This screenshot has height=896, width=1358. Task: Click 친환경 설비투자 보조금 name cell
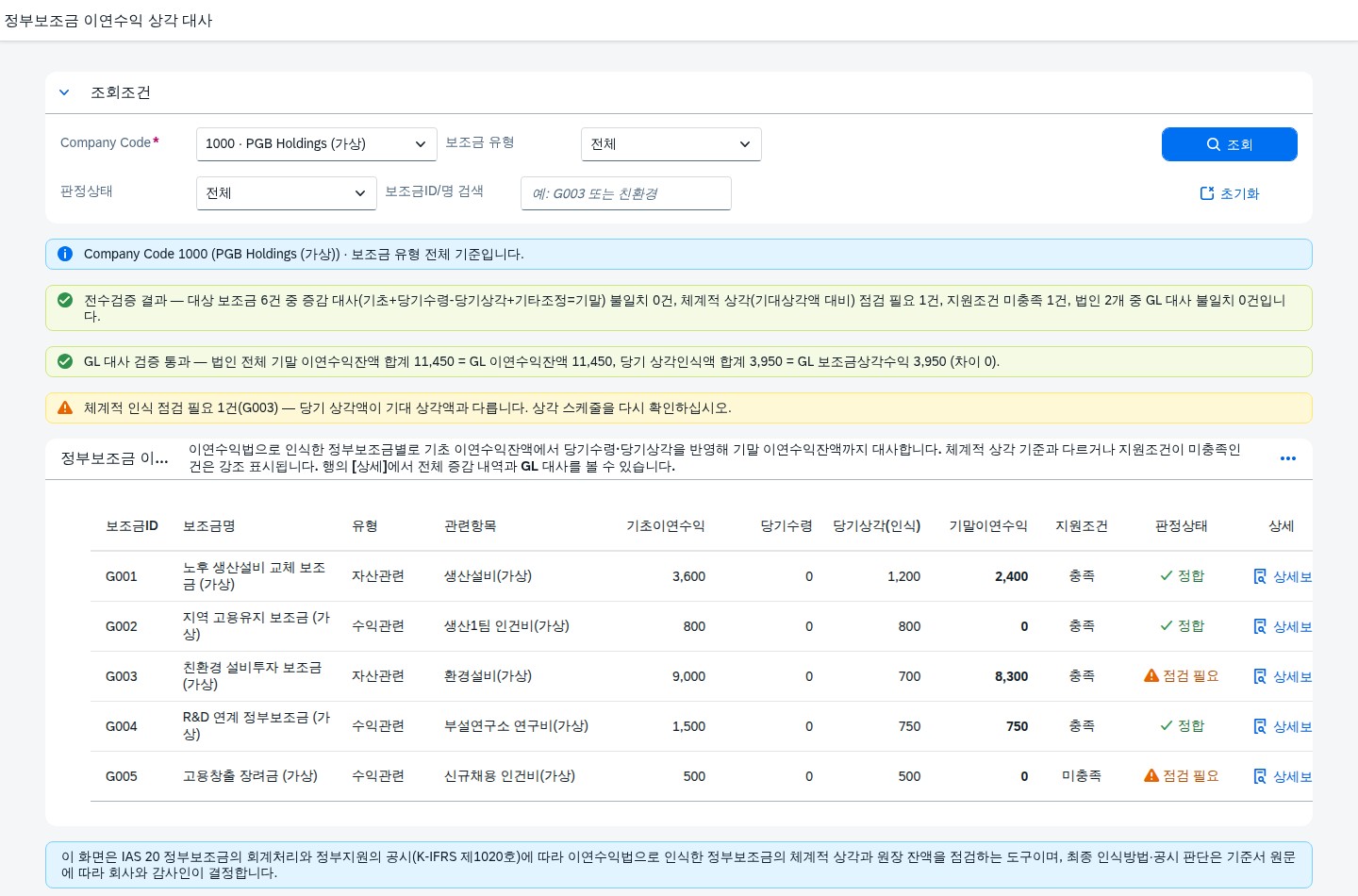click(253, 676)
